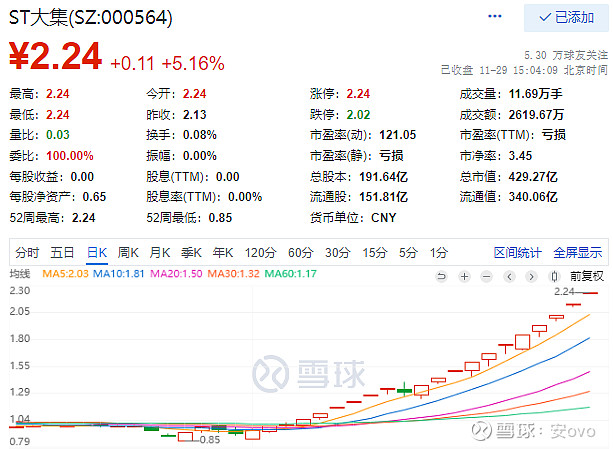Select the 月K tab

tap(160, 253)
